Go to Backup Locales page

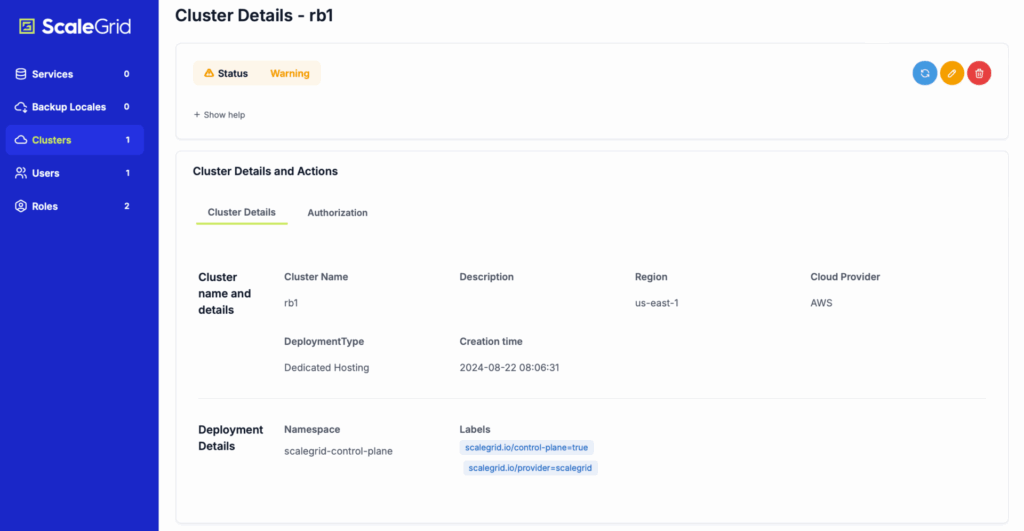tap(68, 107)
